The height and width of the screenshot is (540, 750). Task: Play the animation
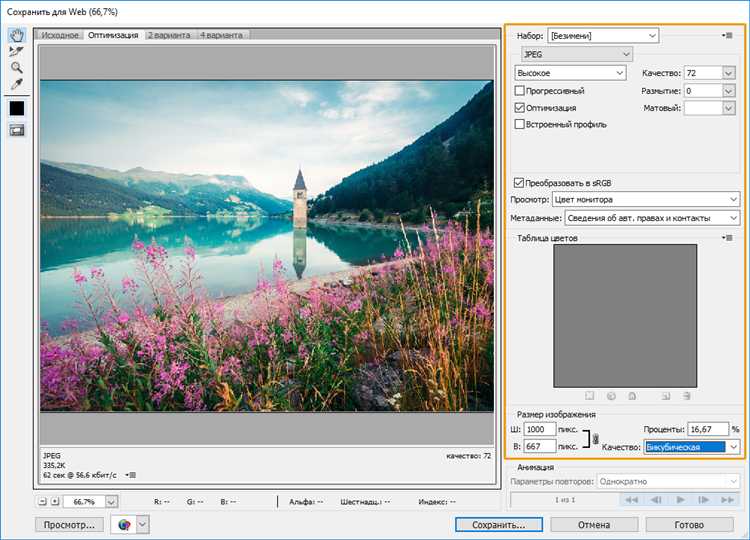coord(680,500)
